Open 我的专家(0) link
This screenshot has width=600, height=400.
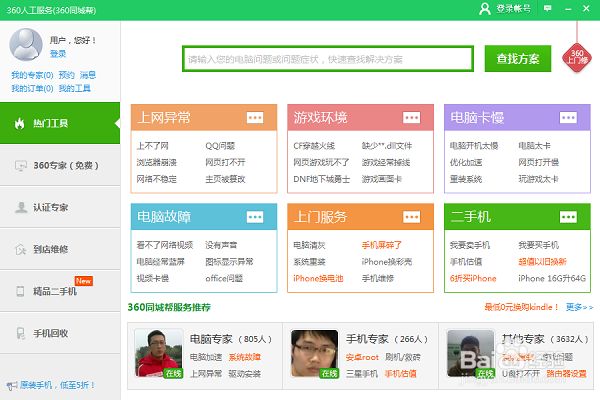[32, 75]
